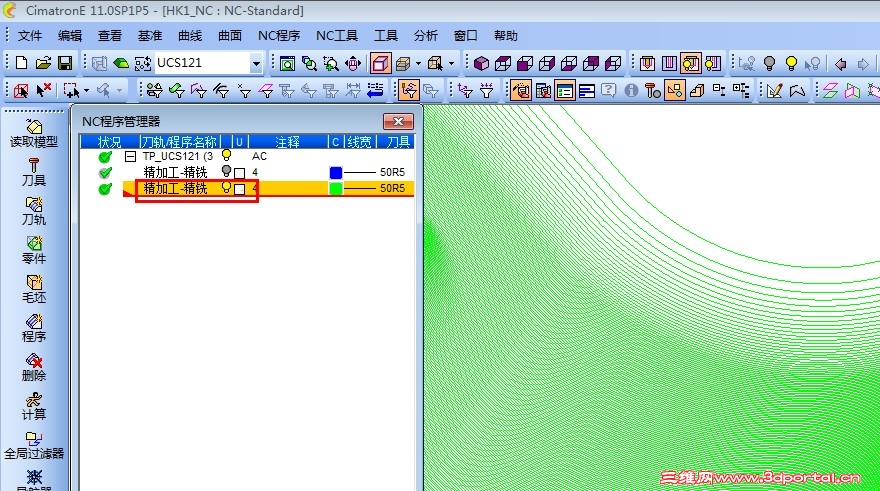Run 计算 (Calculate) from sidebar
Image resolution: width=880 pixels, height=491 pixels.
34,406
